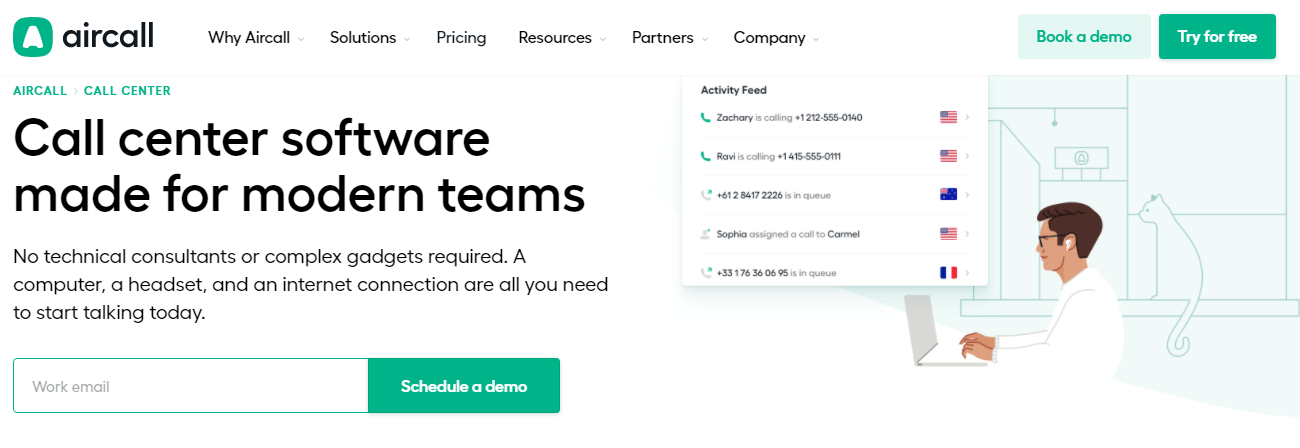
Task: Click the assigned-call icon beside Sophia
Action: tap(706, 234)
